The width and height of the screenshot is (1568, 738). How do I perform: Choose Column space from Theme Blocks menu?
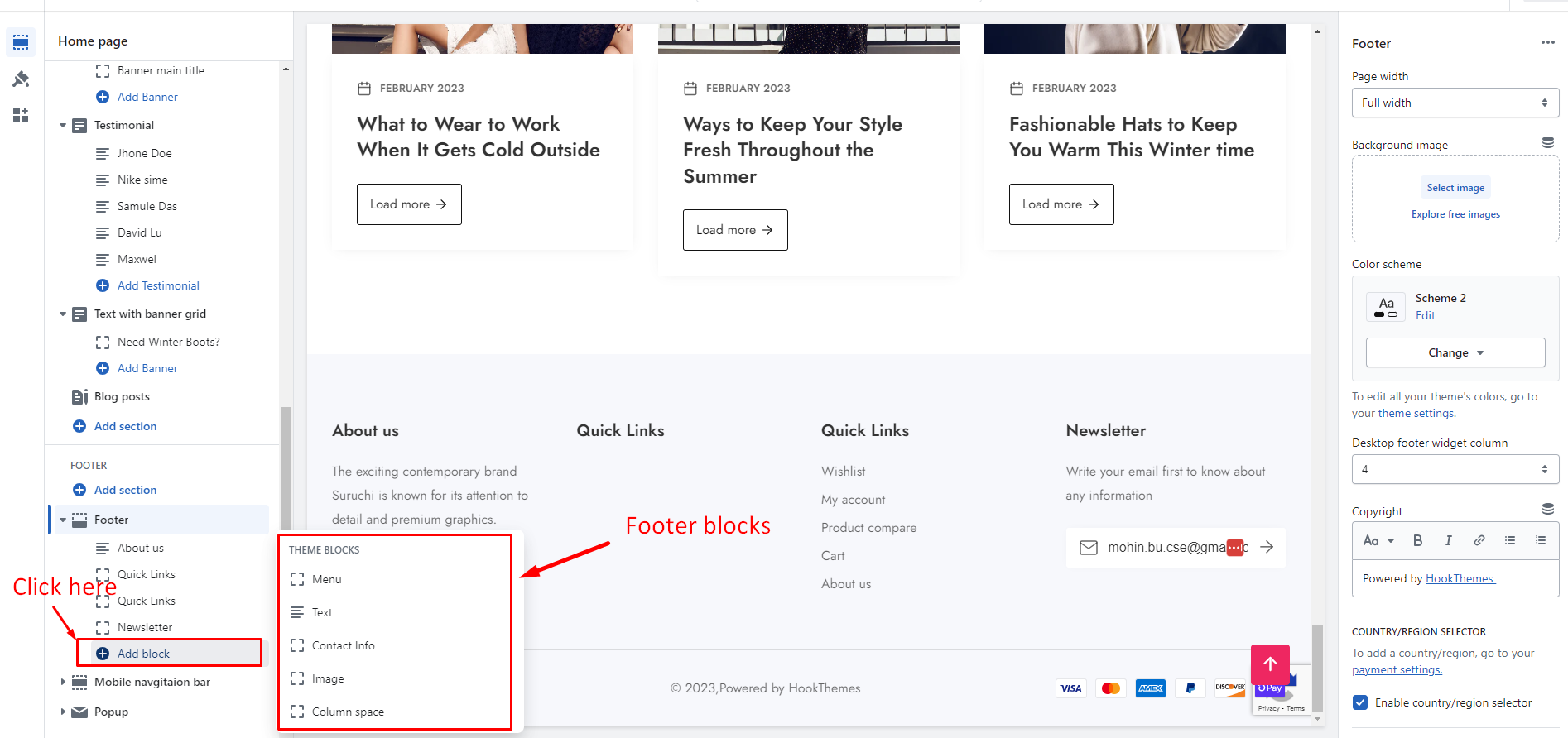[348, 712]
